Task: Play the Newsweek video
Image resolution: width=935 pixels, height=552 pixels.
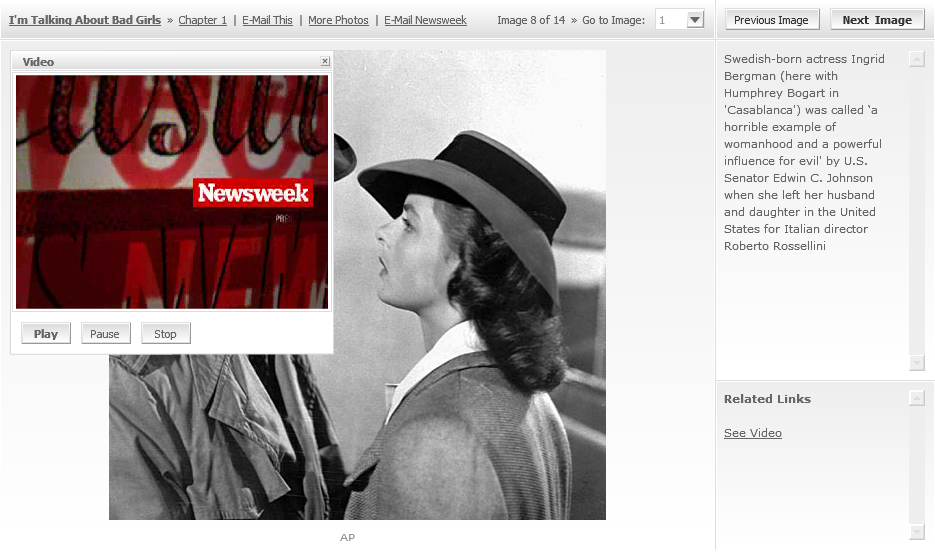Action: [46, 334]
